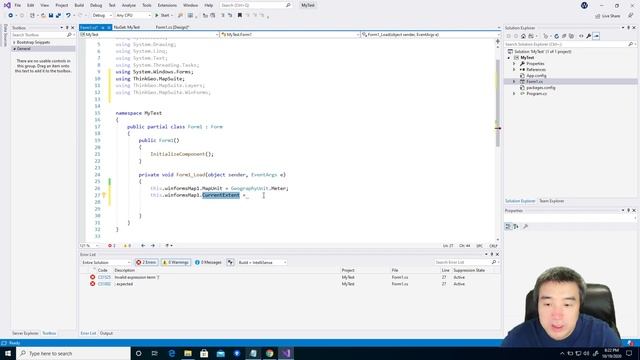Expand the Properties node in Solution Explorer
The width and height of the screenshot is (640, 360).
[514, 64]
